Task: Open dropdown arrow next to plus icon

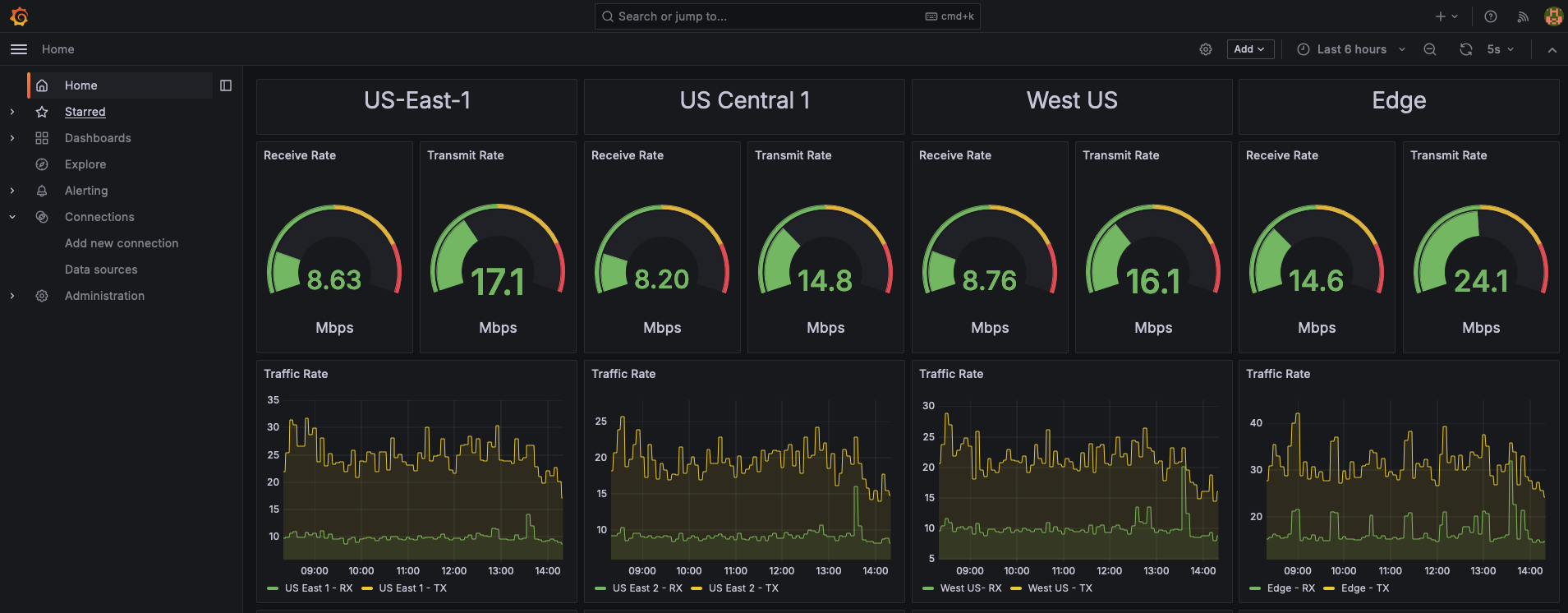Action: point(1455,16)
